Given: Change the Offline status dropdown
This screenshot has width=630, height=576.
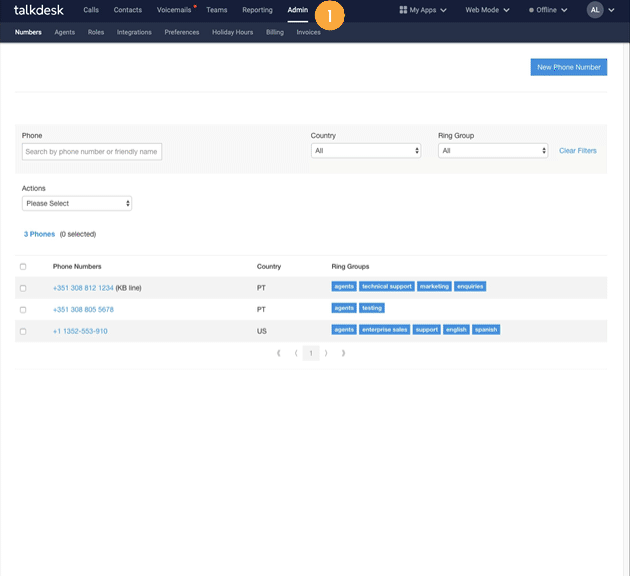Looking at the screenshot, I should tap(548, 10).
